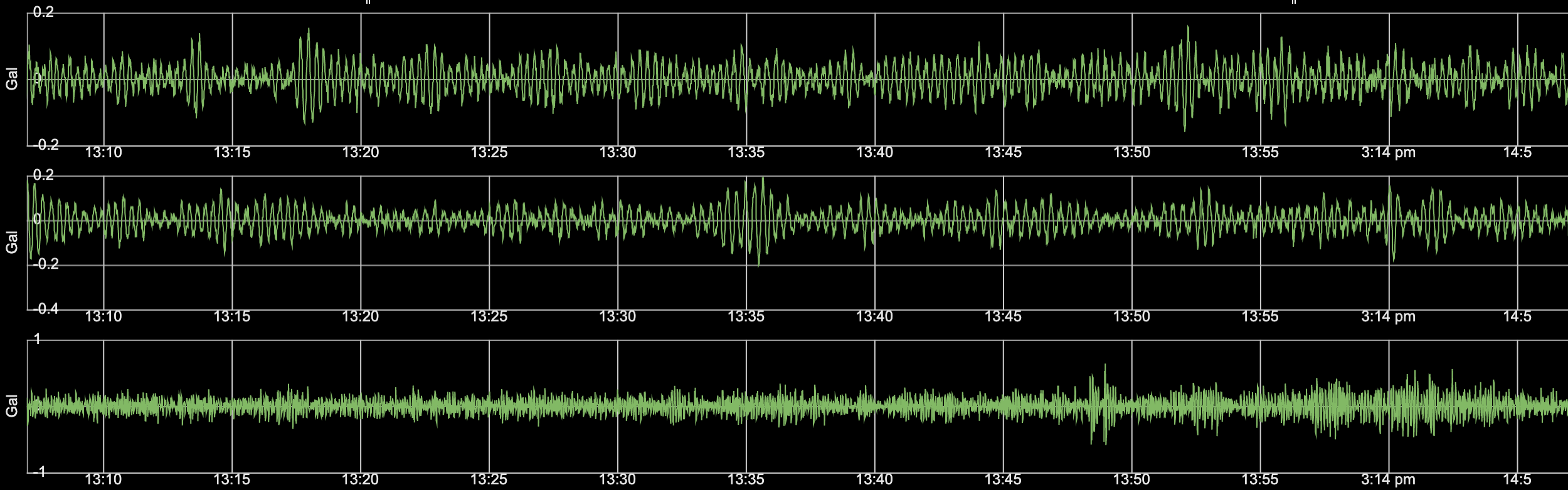This screenshot has width=1568, height=490.
Task: Click the 13:50 time label on top chart
Action: click(1131, 152)
